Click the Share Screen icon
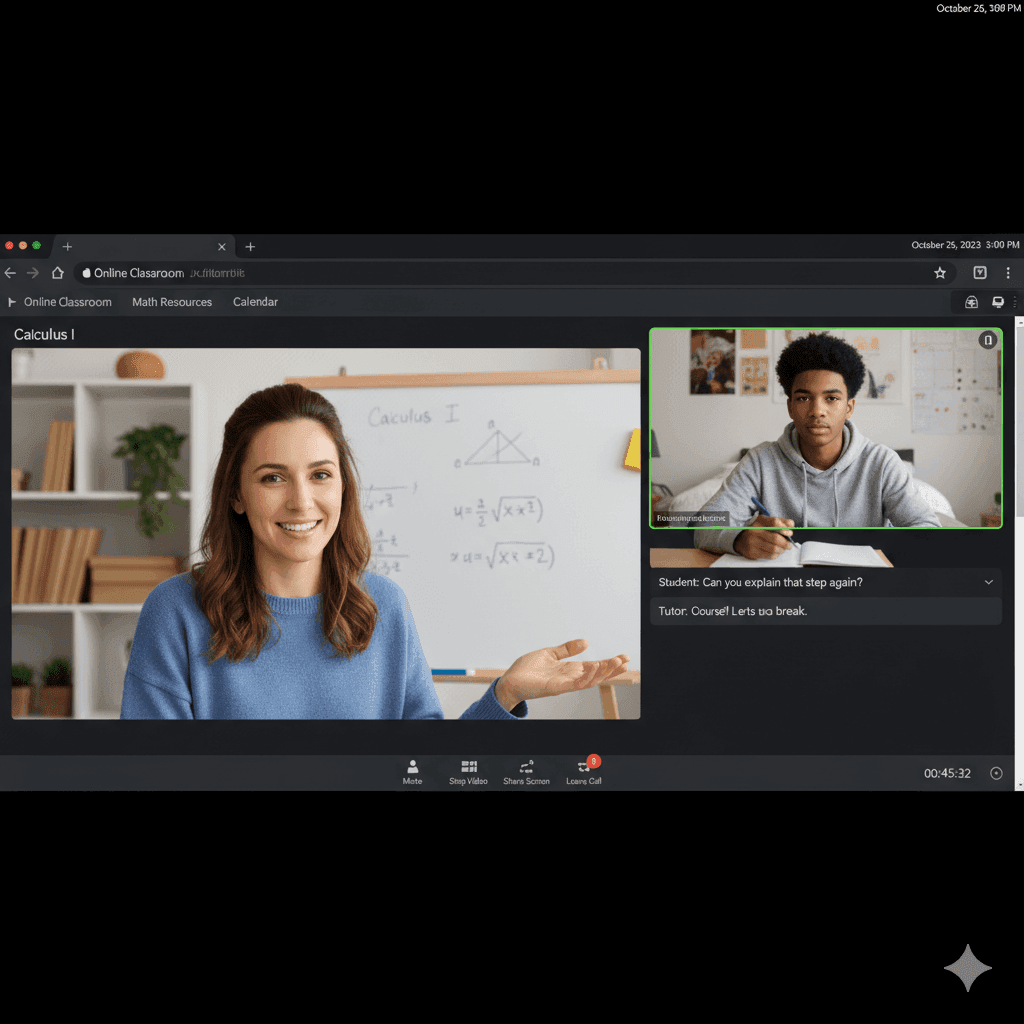1024x1024 pixels. (526, 771)
